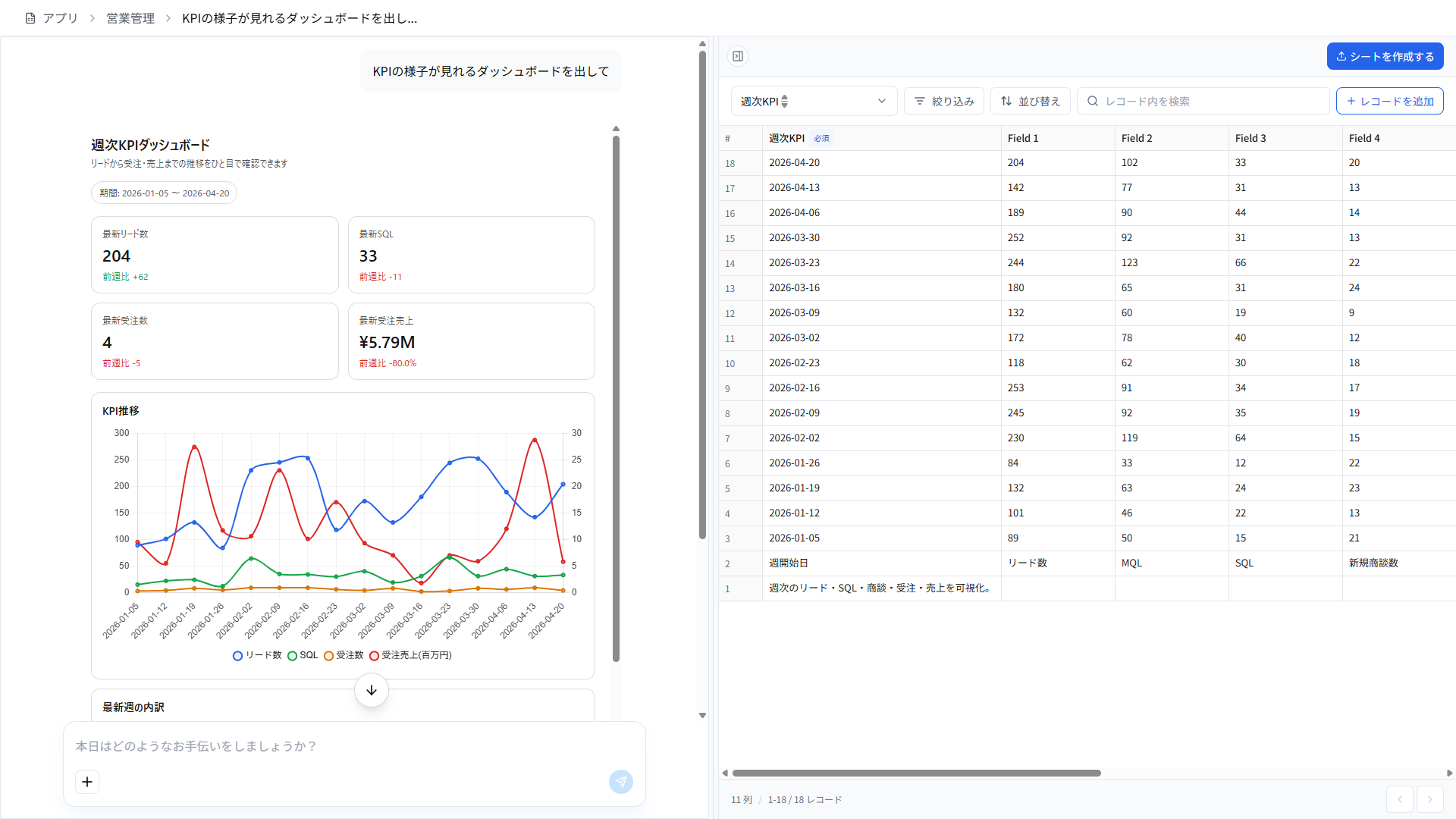Click the previous page arrow at bottom right
The image size is (1456, 819).
(1400, 799)
